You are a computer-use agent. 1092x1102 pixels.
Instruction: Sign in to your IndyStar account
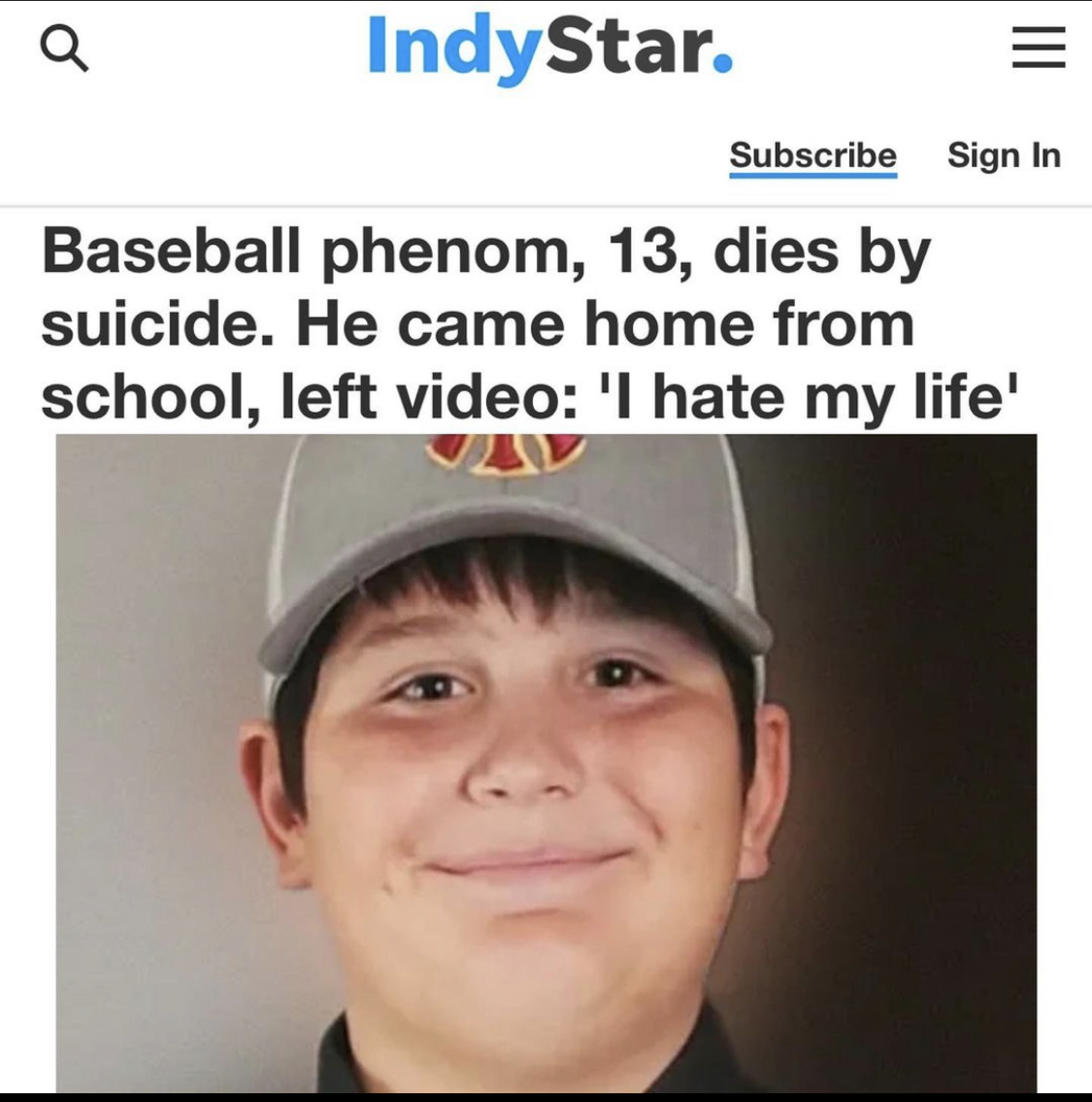(x=1004, y=155)
